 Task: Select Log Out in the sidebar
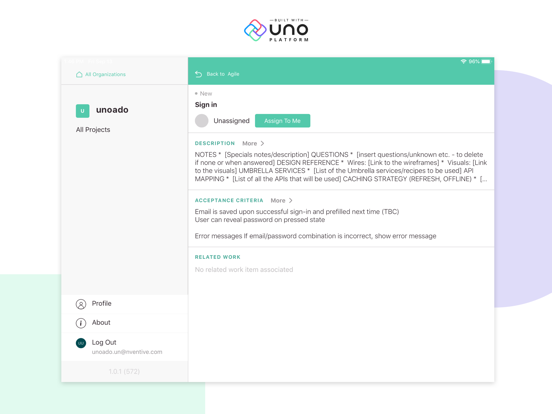(x=104, y=342)
